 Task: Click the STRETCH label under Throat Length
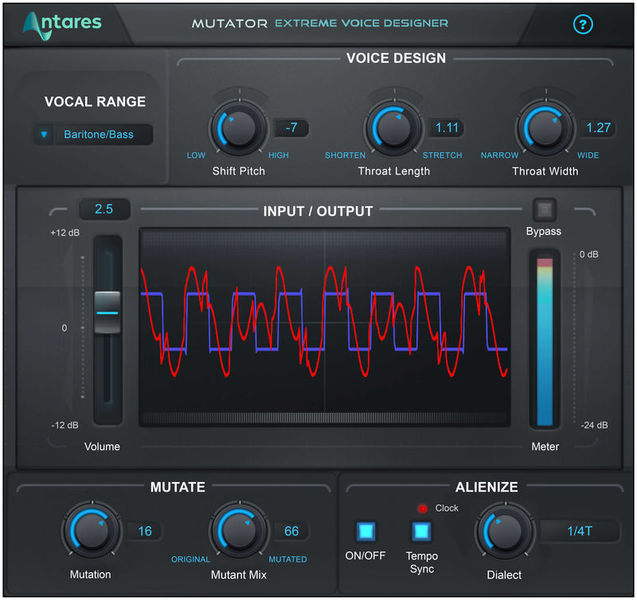coord(442,155)
